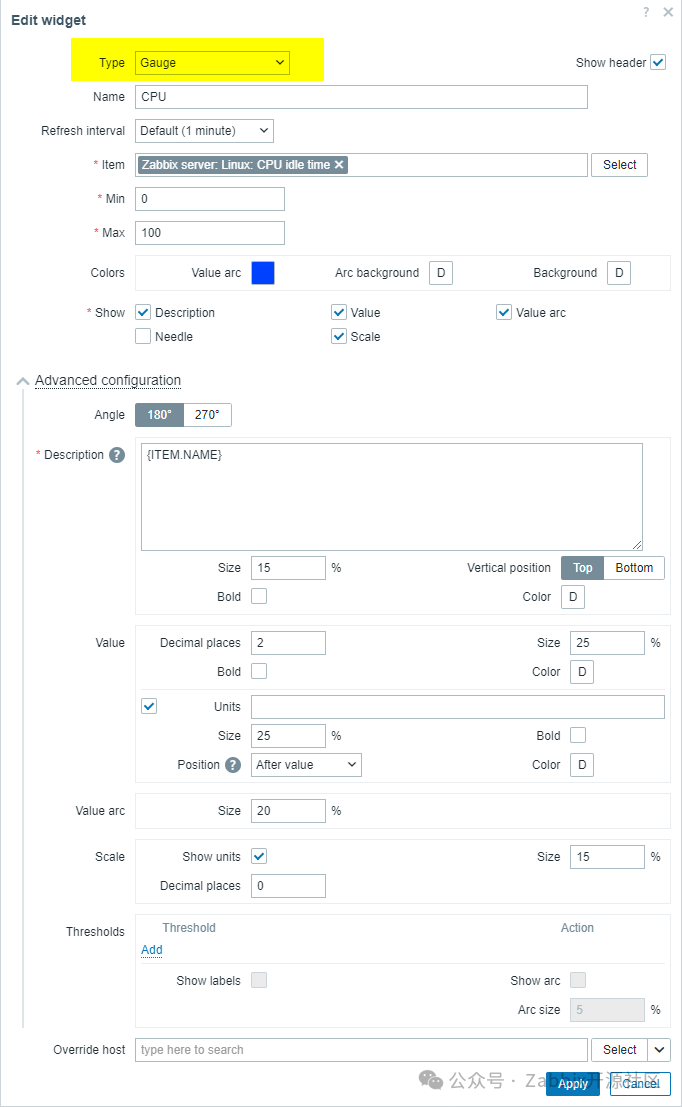Set vertical position to Top
Screen dimensions: 682x1107
[x=582, y=568]
